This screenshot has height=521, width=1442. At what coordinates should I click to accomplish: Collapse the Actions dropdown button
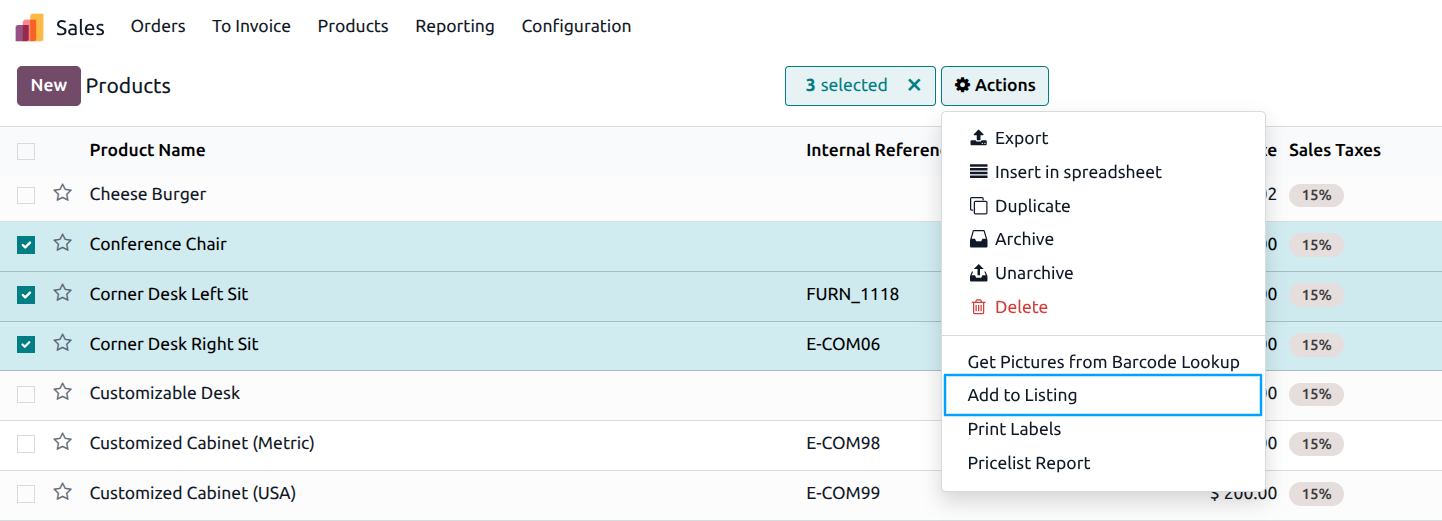coord(995,86)
